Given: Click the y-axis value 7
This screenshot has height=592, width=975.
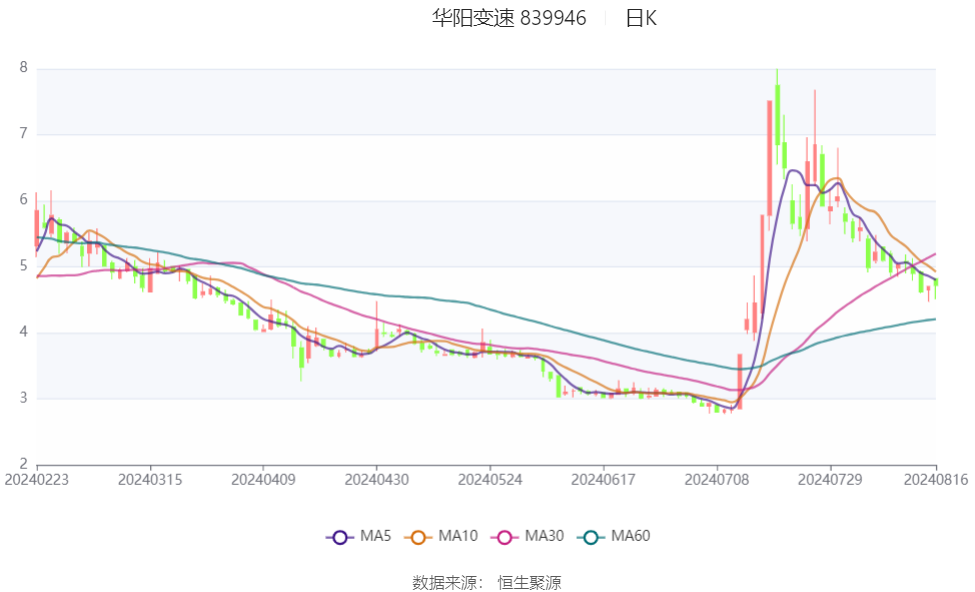Looking at the screenshot, I should (24, 133).
